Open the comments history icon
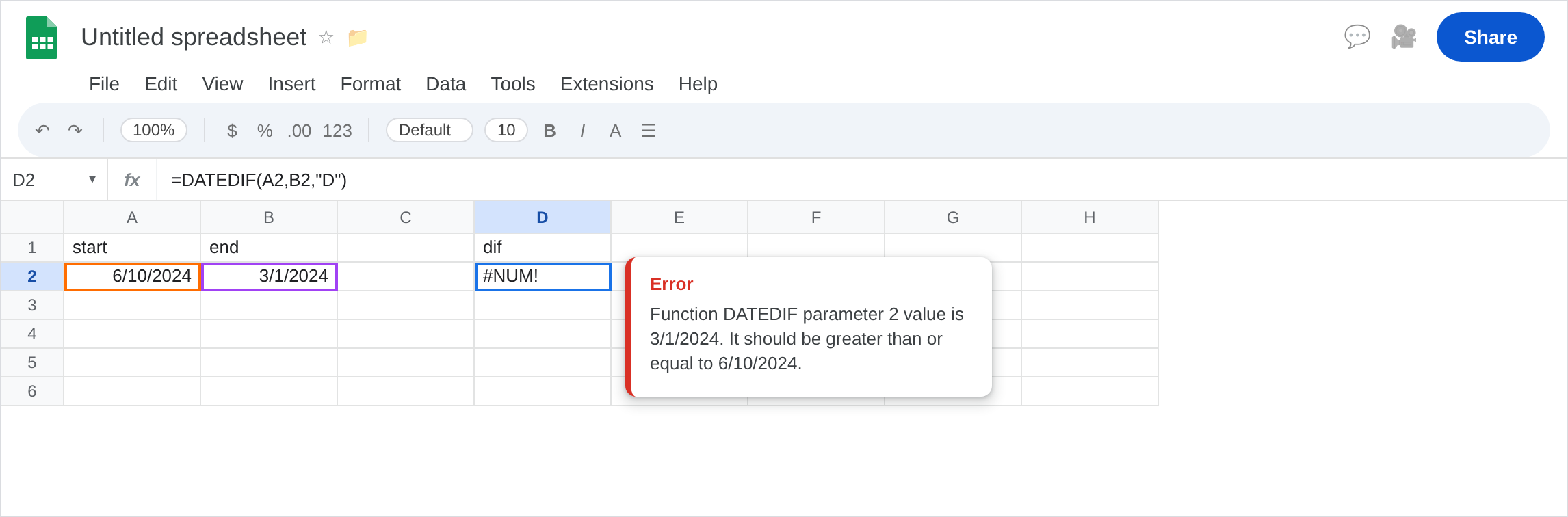Image resolution: width=1568 pixels, height=517 pixels. tap(1357, 37)
